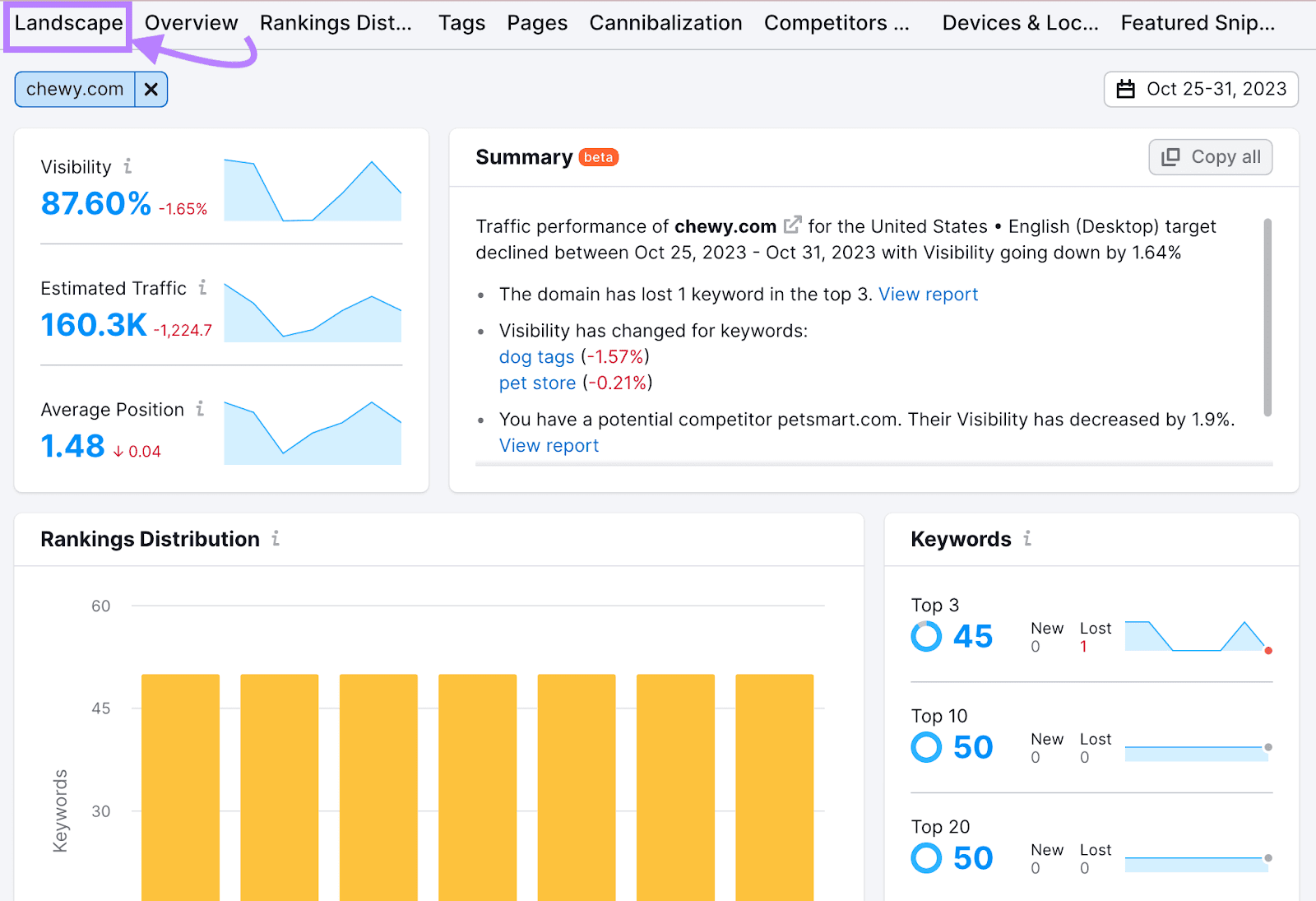
Task: Click the Summary panel vertical scrollbar
Action: click(x=1267, y=317)
